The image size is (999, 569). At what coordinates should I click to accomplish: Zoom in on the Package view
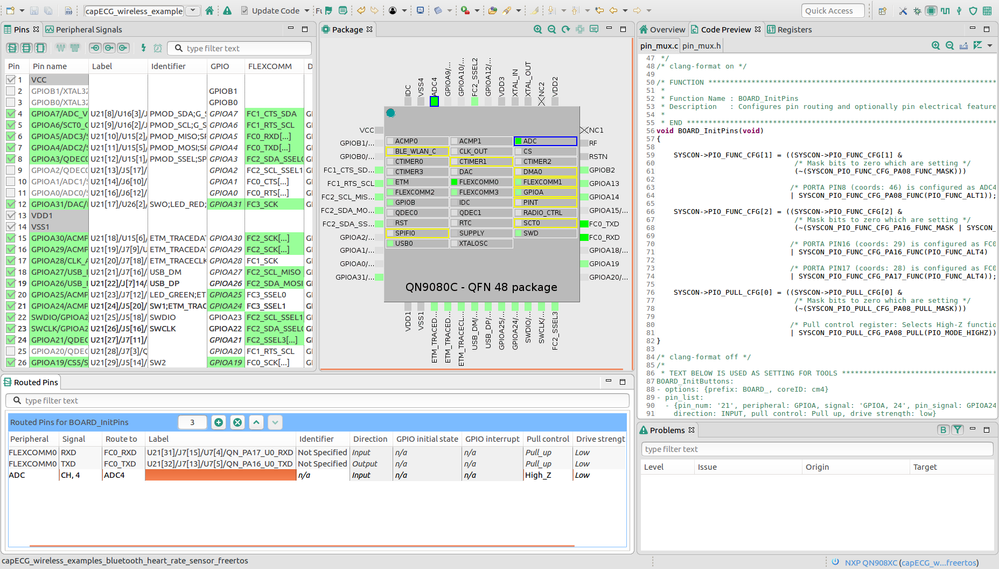coord(537,30)
